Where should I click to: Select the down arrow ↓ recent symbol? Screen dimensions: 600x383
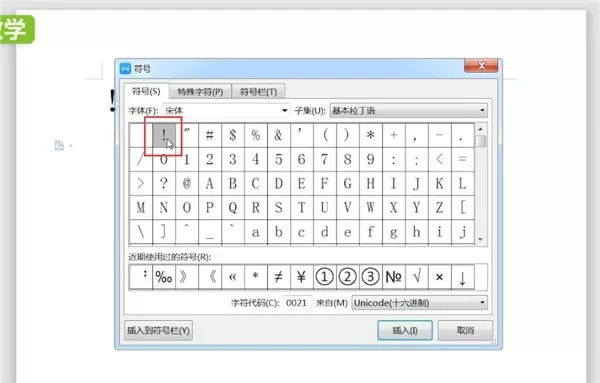pyautogui.click(x=462, y=277)
